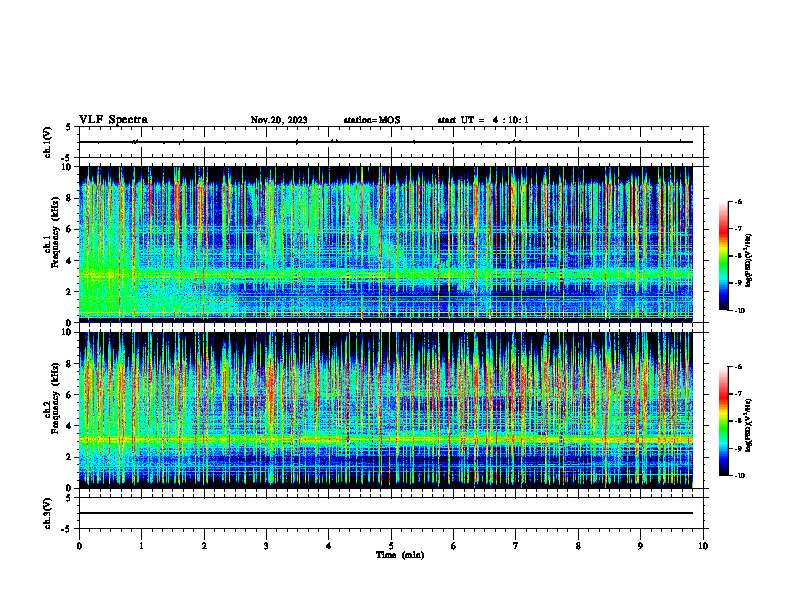This screenshot has width=792, height=612.
Task: Click the "ch.1(V)" axis label
Action: click(48, 142)
